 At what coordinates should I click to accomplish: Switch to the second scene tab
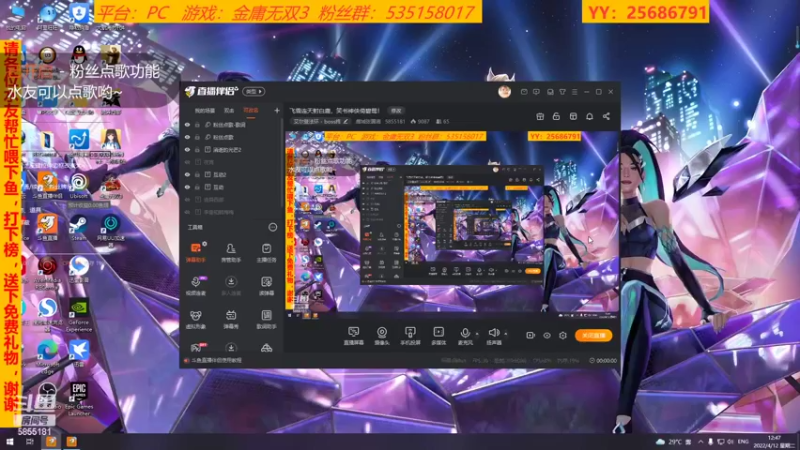[x=229, y=110]
